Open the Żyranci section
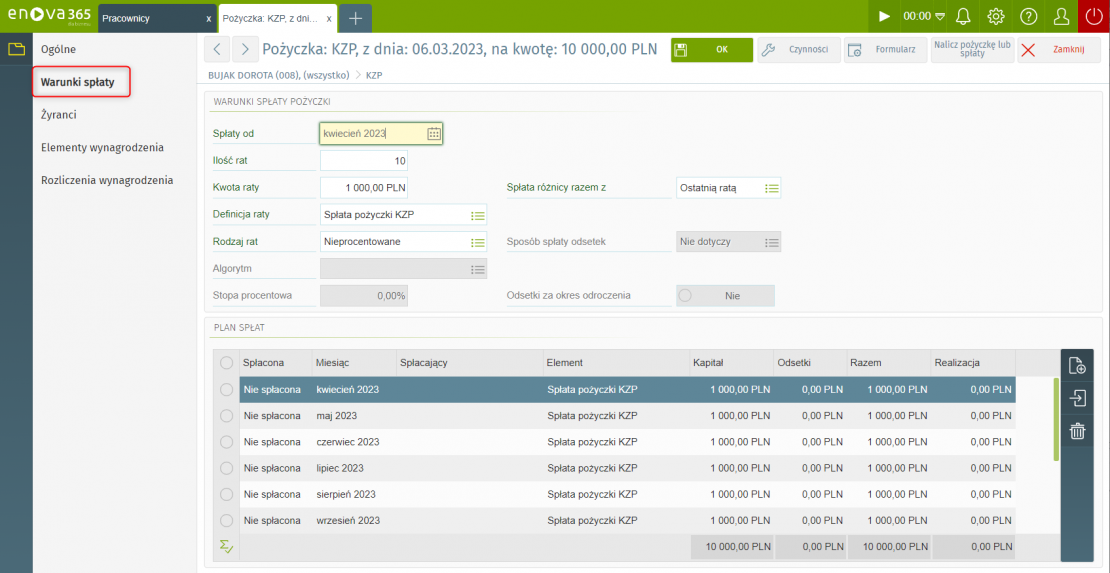The image size is (1110, 573). pyautogui.click(x=59, y=115)
